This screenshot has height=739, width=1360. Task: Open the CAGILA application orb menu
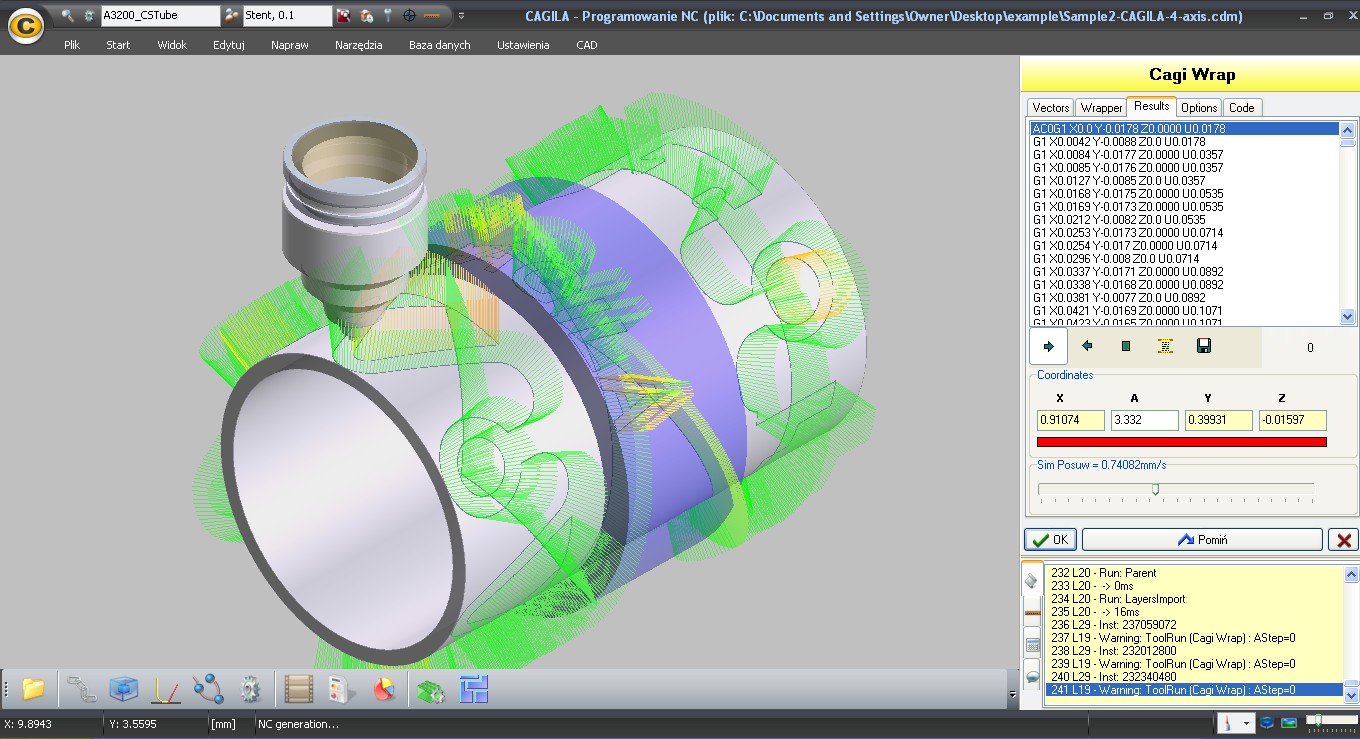tap(25, 24)
